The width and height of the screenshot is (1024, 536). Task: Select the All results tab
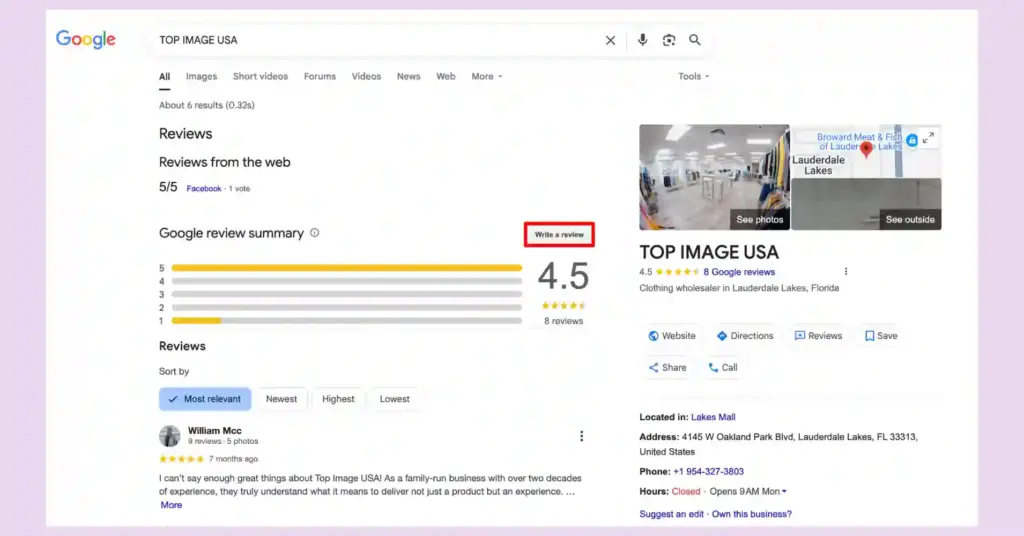point(165,77)
